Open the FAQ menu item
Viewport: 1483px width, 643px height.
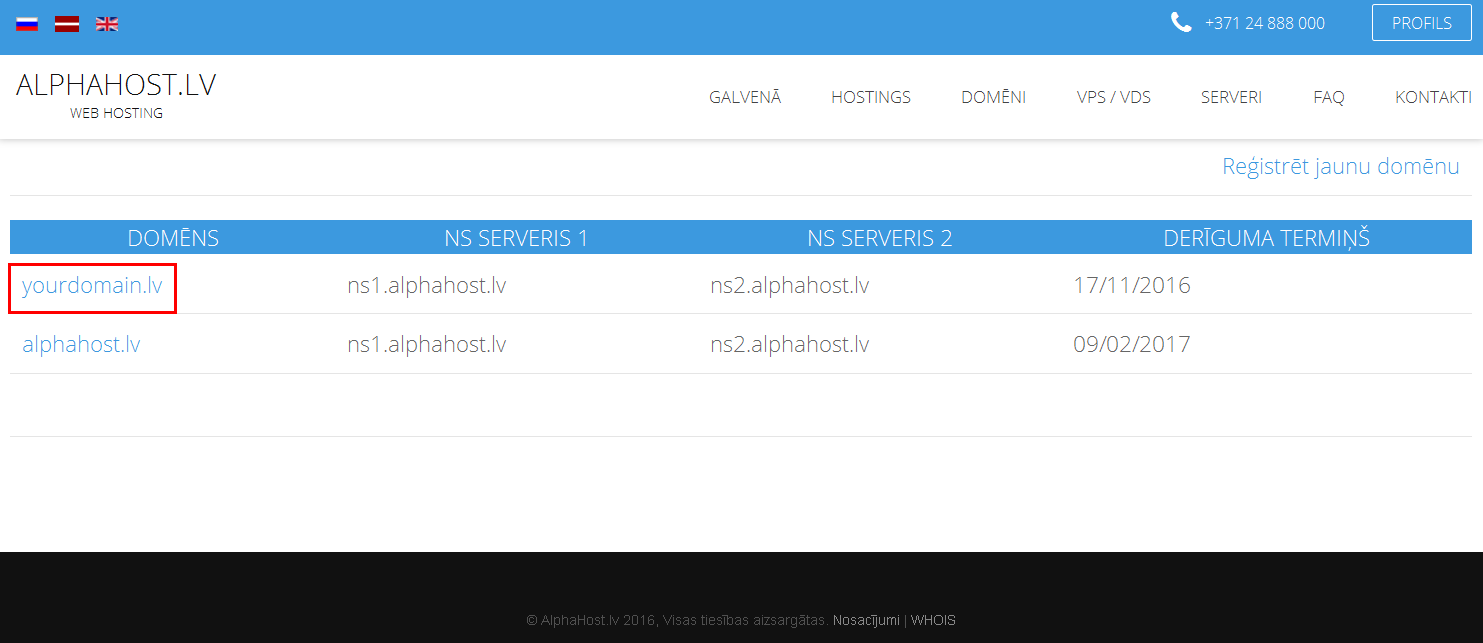[1329, 97]
